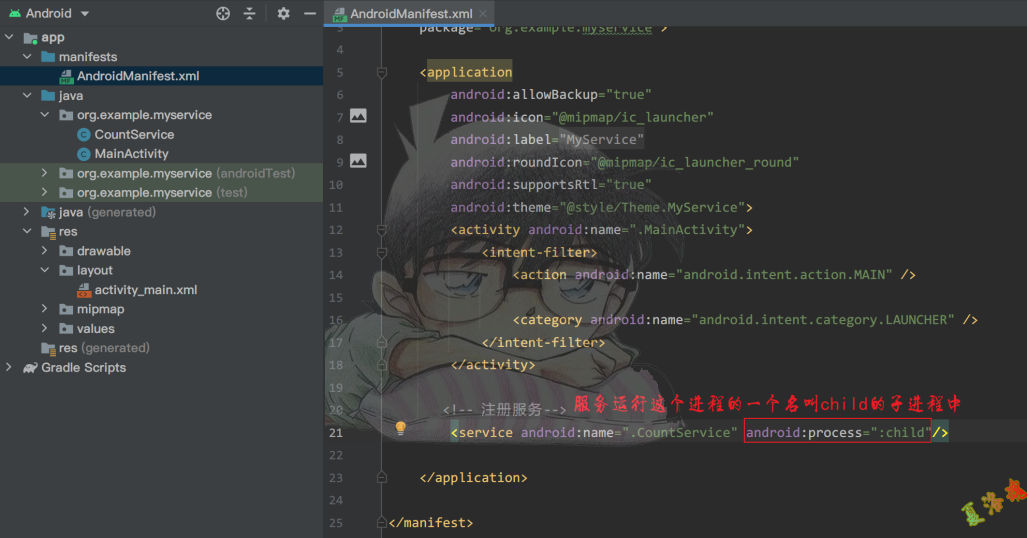This screenshot has height=538, width=1027.
Task: Expand the org.example.myservice (androidTest) package
Action: [45, 173]
